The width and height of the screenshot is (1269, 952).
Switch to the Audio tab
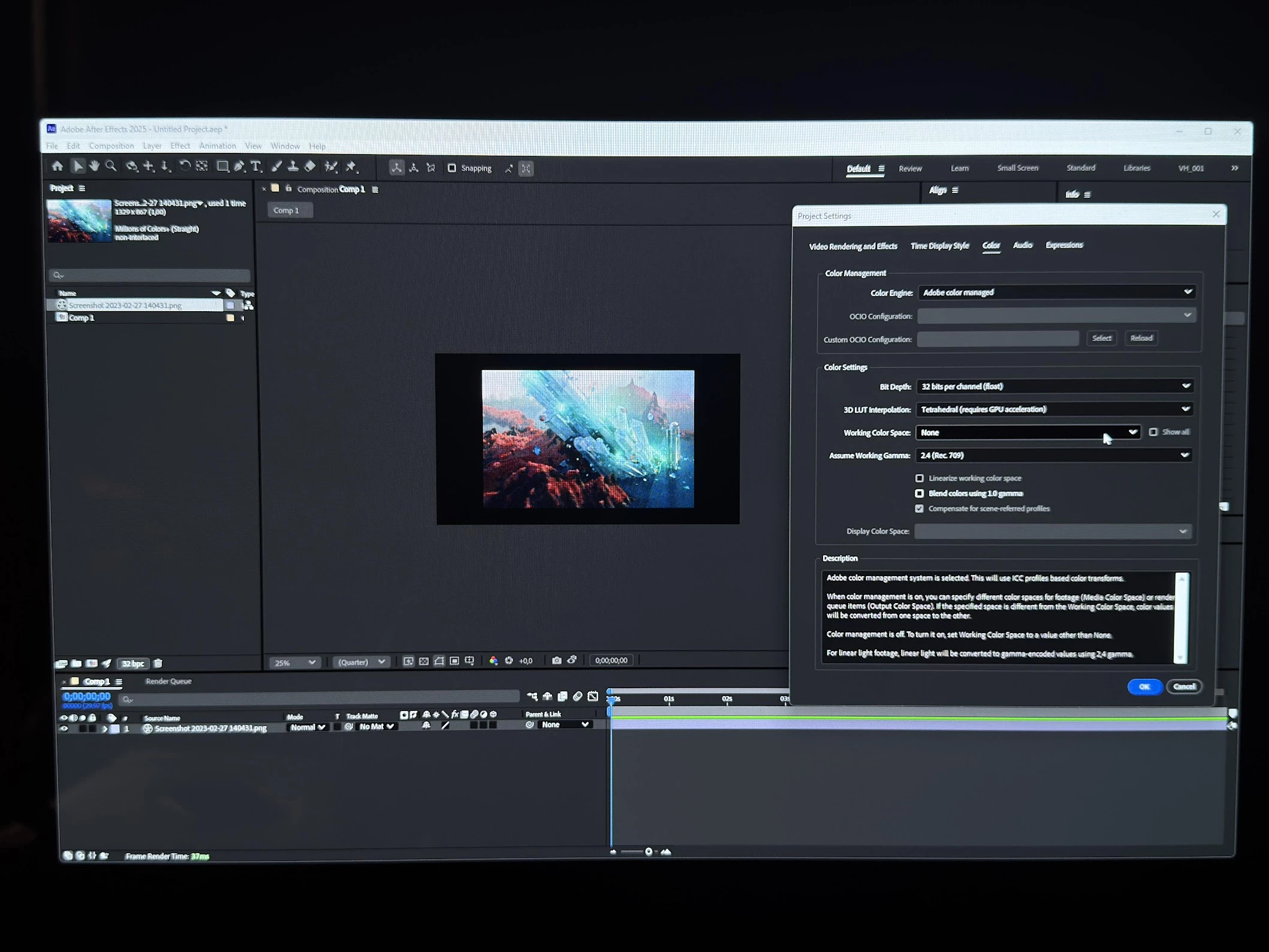[x=1023, y=245]
